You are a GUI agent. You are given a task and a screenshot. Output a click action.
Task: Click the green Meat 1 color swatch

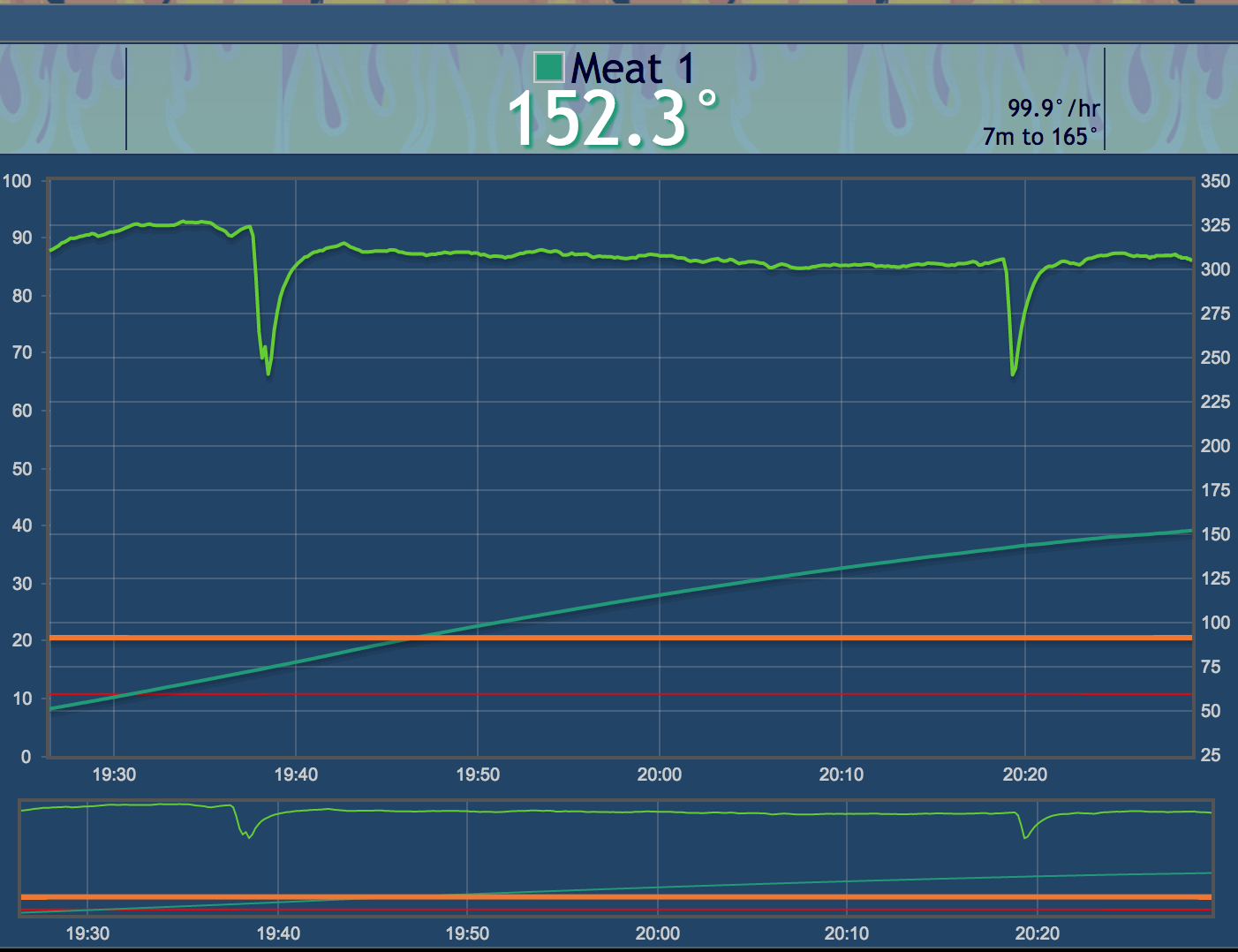pos(549,67)
